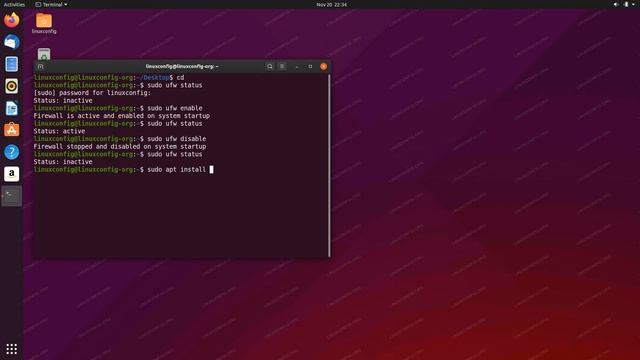Open Ubuntu Software from the dock

(11, 130)
